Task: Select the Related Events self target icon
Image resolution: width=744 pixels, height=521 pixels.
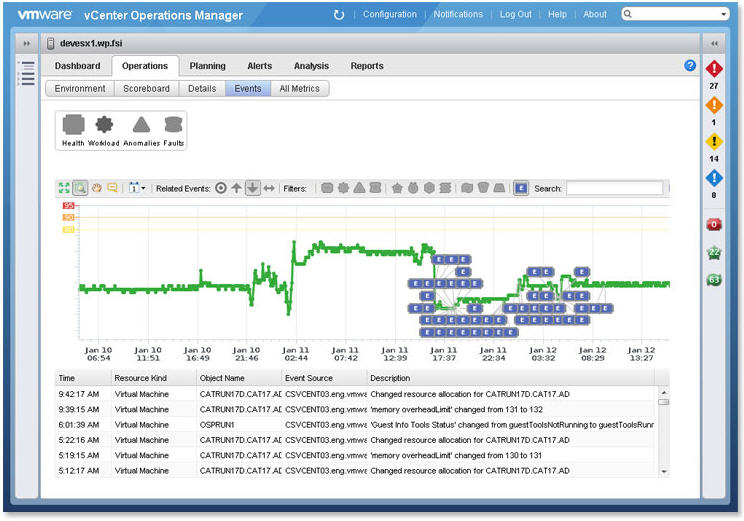Action: coord(221,188)
